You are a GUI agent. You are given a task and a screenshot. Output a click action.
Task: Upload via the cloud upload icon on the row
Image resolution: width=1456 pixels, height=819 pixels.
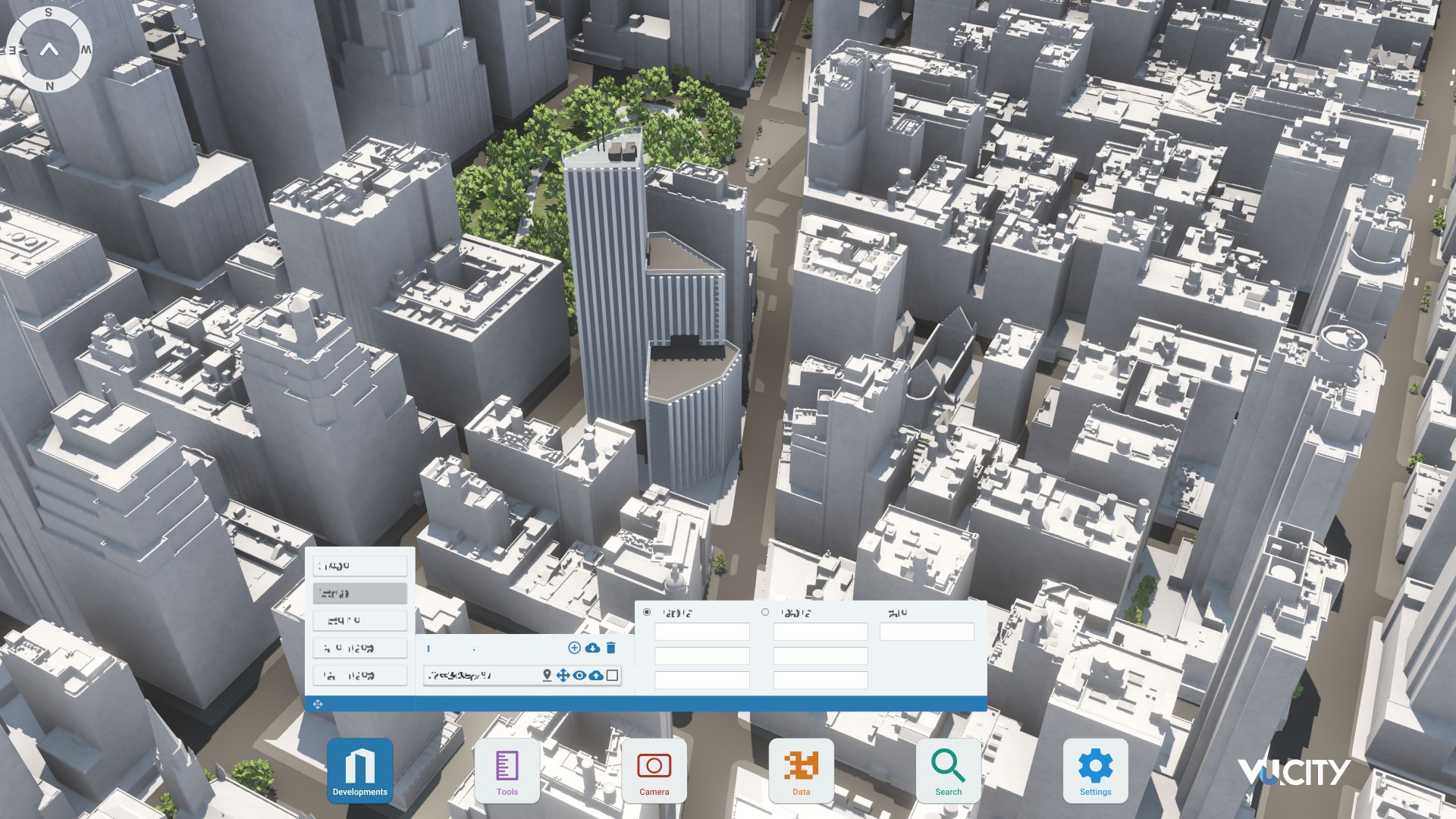point(597,675)
